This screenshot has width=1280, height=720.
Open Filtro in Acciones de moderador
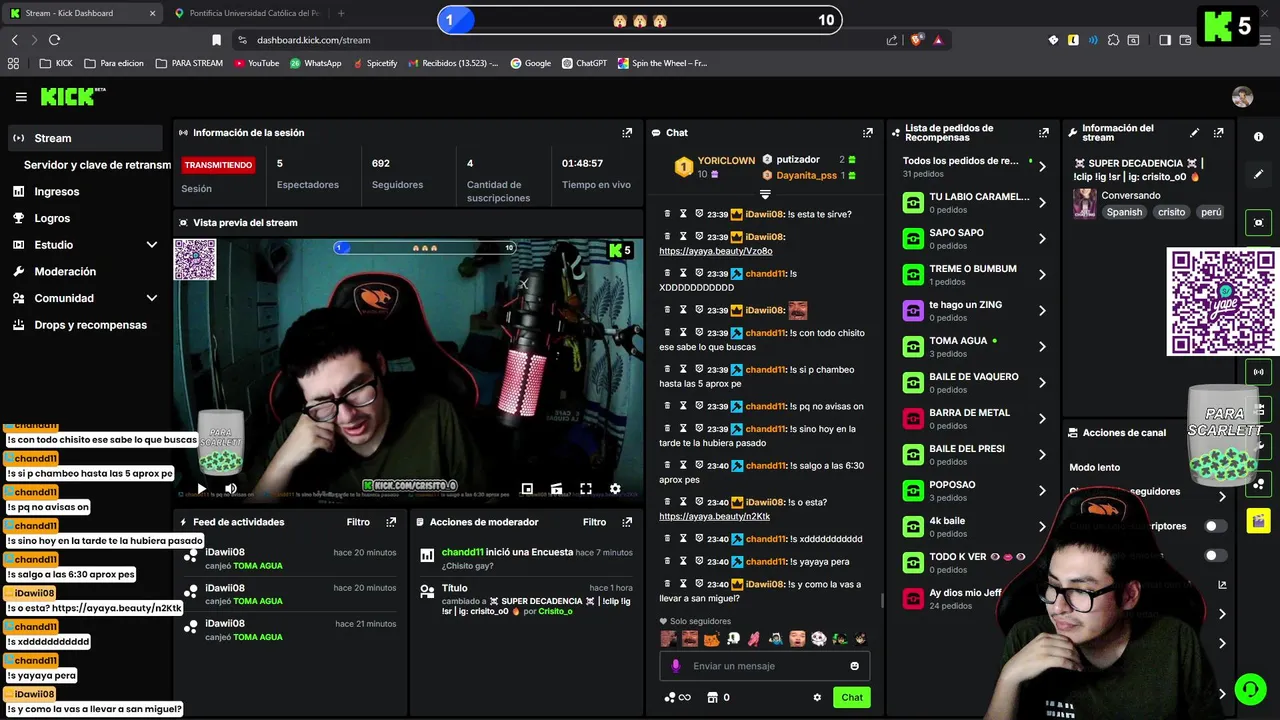(594, 522)
